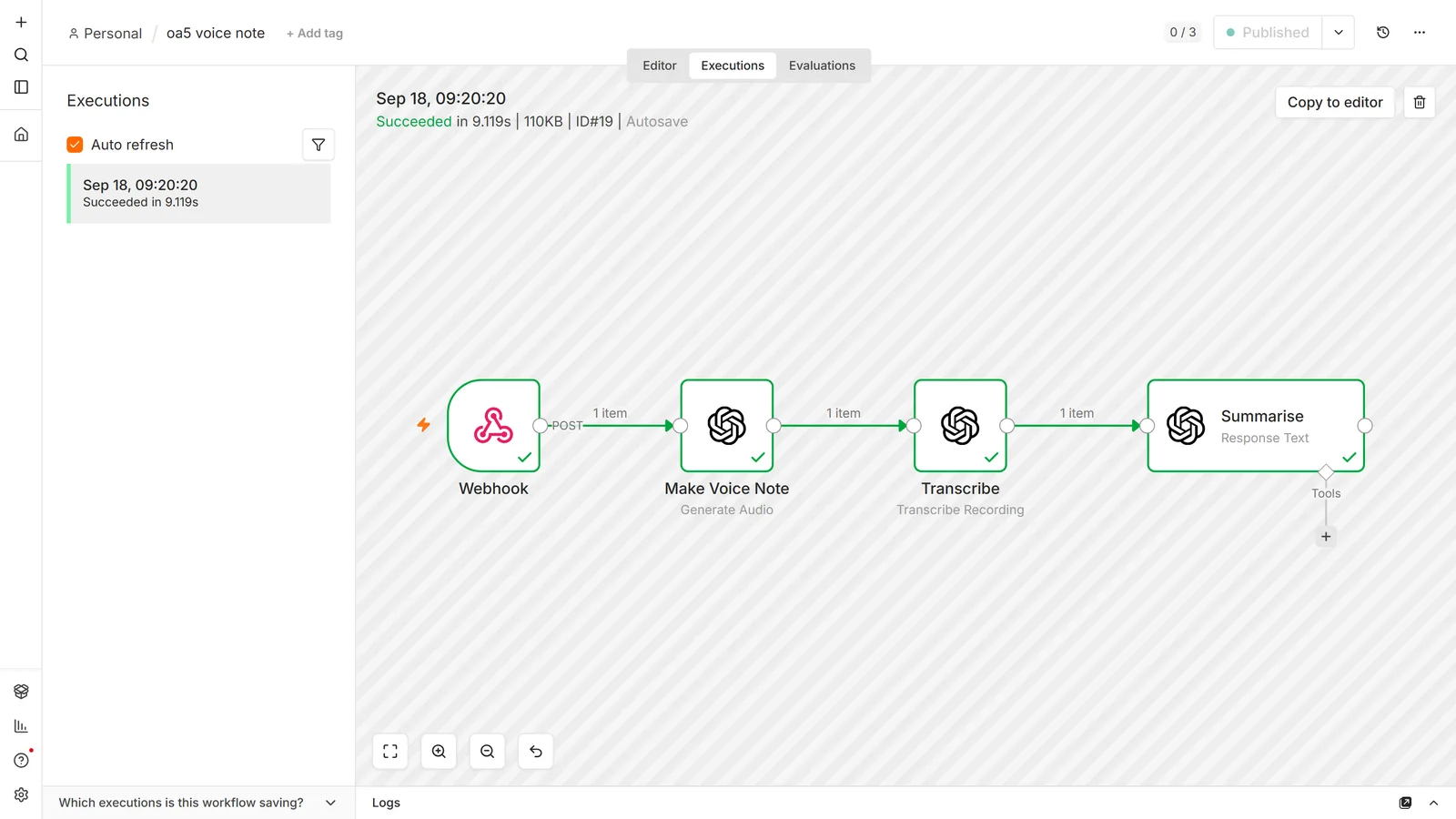Click the Logs label at the bottom

pos(386,803)
